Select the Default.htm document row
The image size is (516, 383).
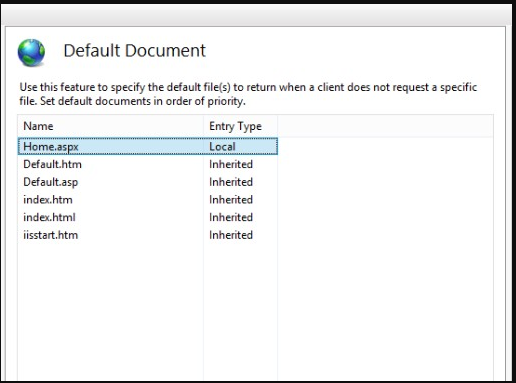coord(148,164)
